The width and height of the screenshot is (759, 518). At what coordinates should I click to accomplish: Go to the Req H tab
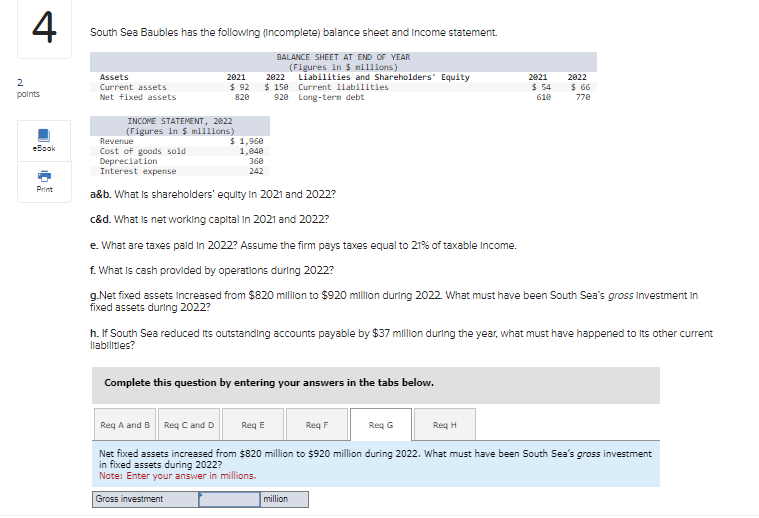[x=445, y=425]
